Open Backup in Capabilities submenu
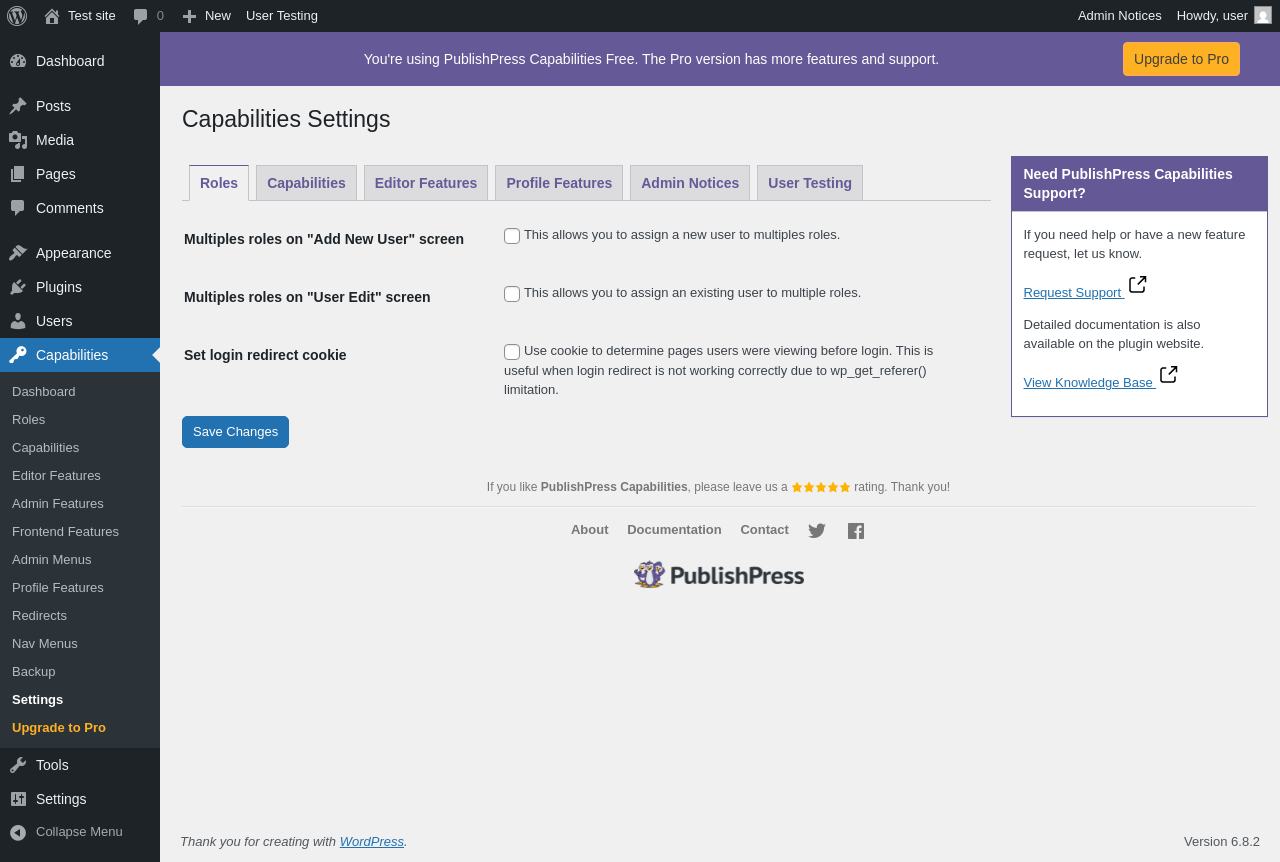The image size is (1280, 862). point(80,672)
